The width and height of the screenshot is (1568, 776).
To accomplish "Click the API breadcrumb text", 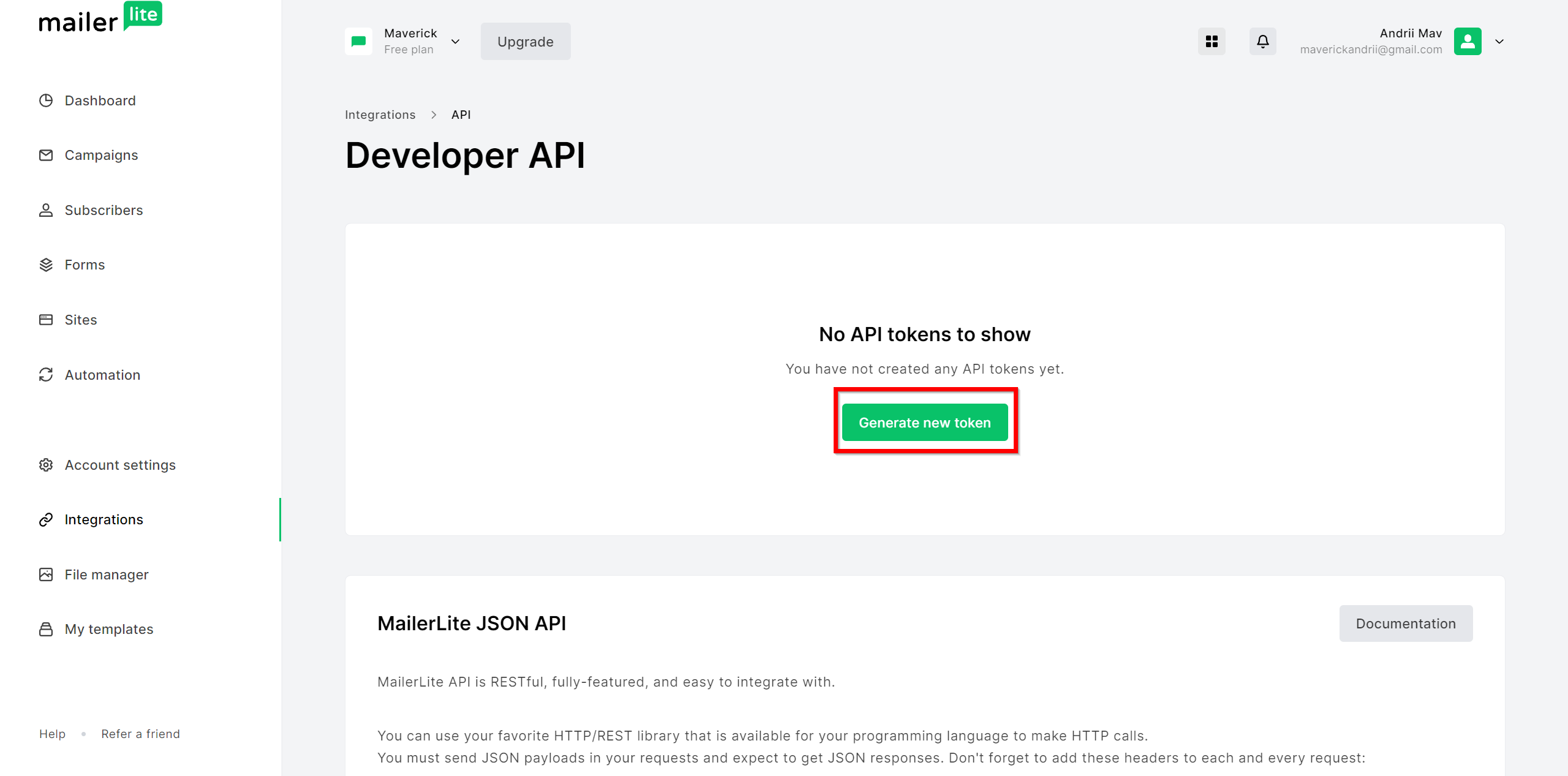I will 461,115.
